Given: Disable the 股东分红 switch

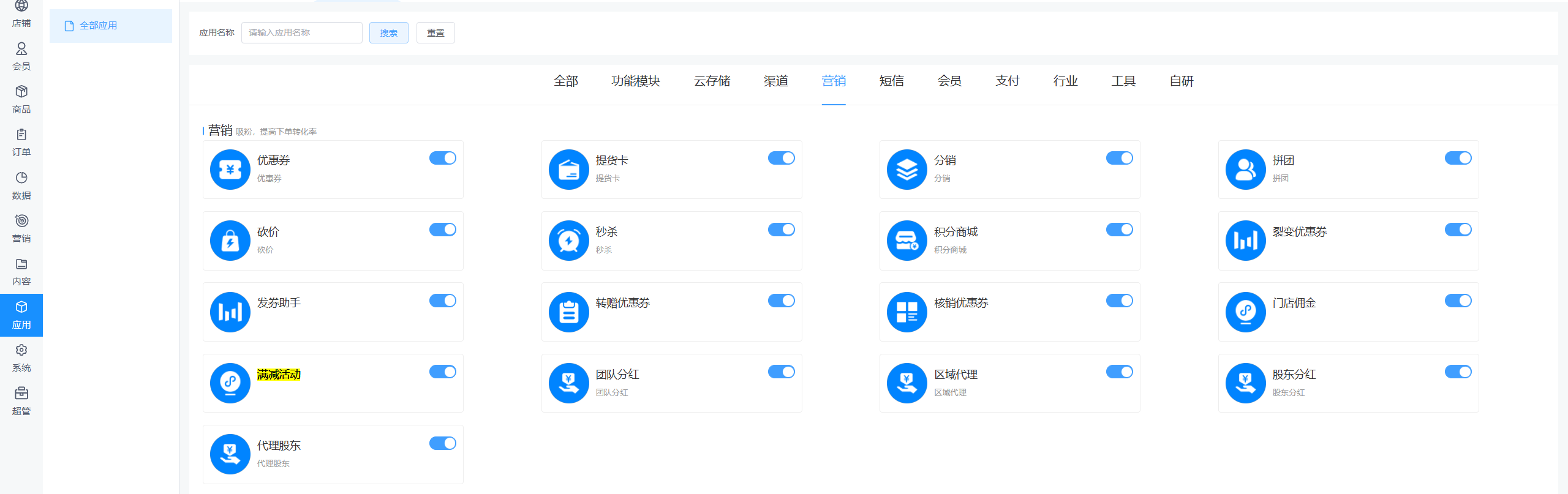Looking at the screenshot, I should click(x=1458, y=372).
